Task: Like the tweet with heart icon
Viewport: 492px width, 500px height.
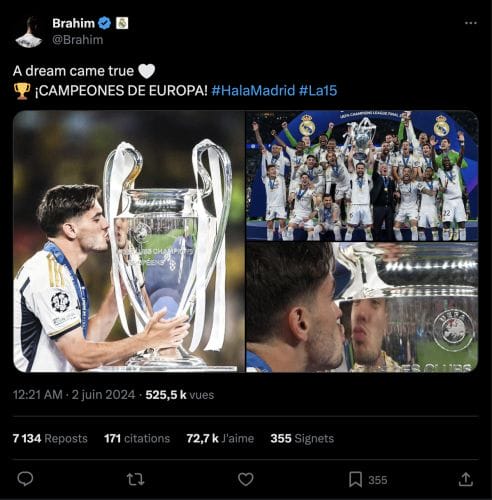Action: coord(246,479)
